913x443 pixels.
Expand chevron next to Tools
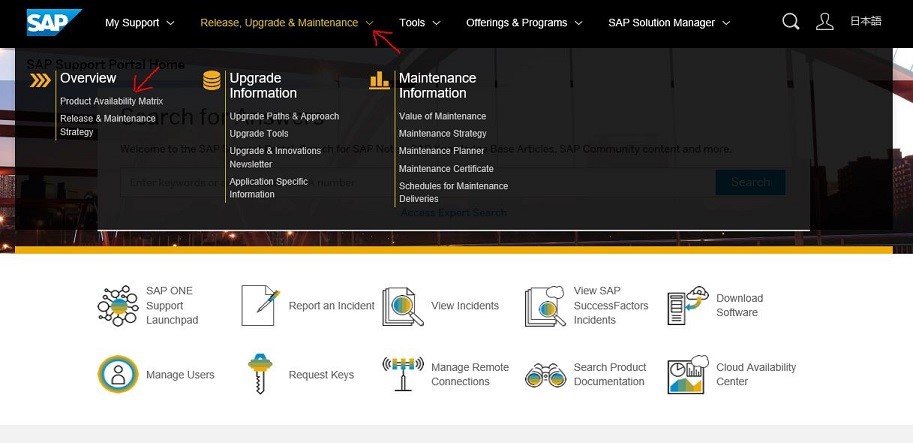pyautogui.click(x=436, y=23)
